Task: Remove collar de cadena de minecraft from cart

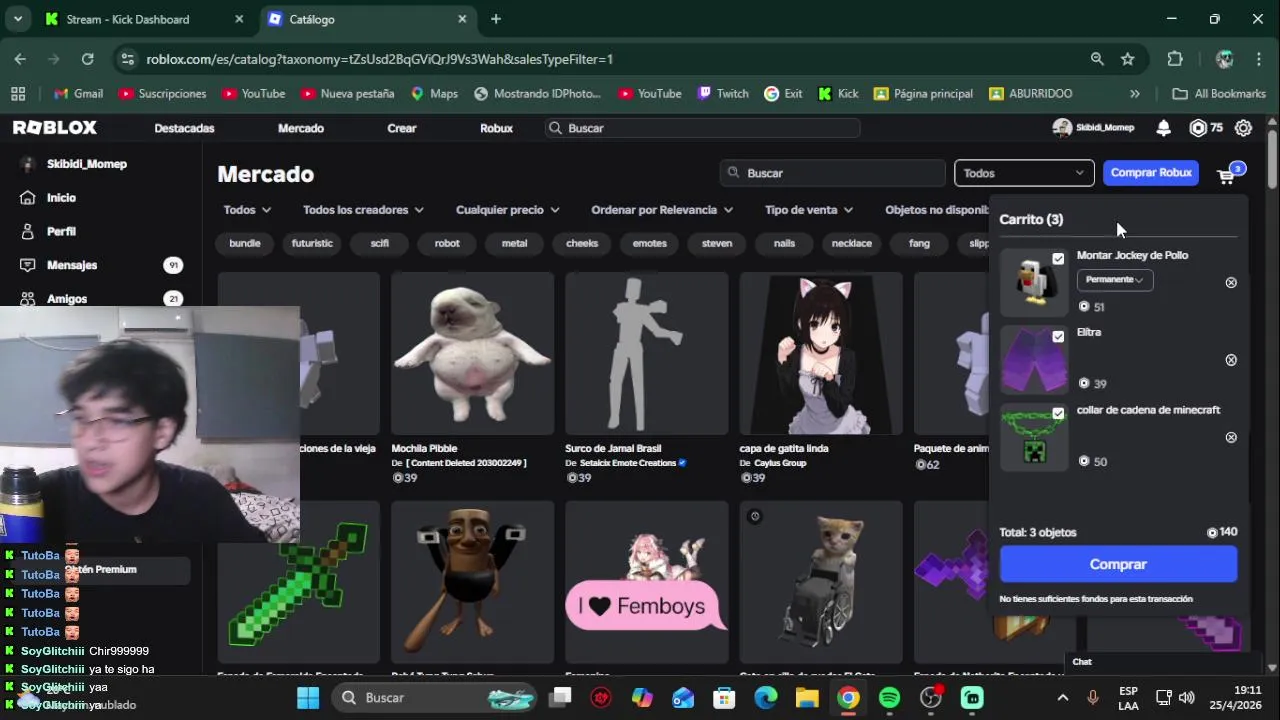Action: pos(1231,438)
